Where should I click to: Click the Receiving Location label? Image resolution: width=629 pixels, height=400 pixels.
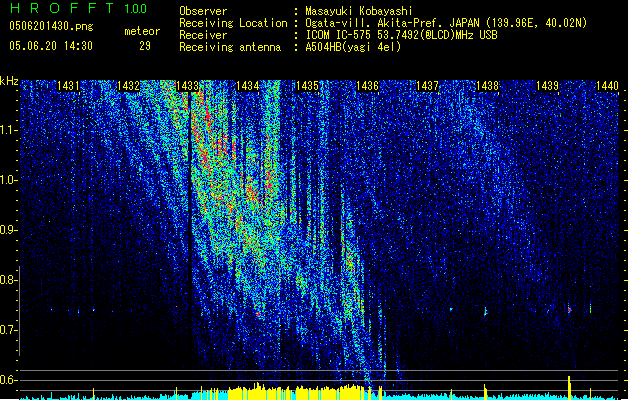coord(233,23)
